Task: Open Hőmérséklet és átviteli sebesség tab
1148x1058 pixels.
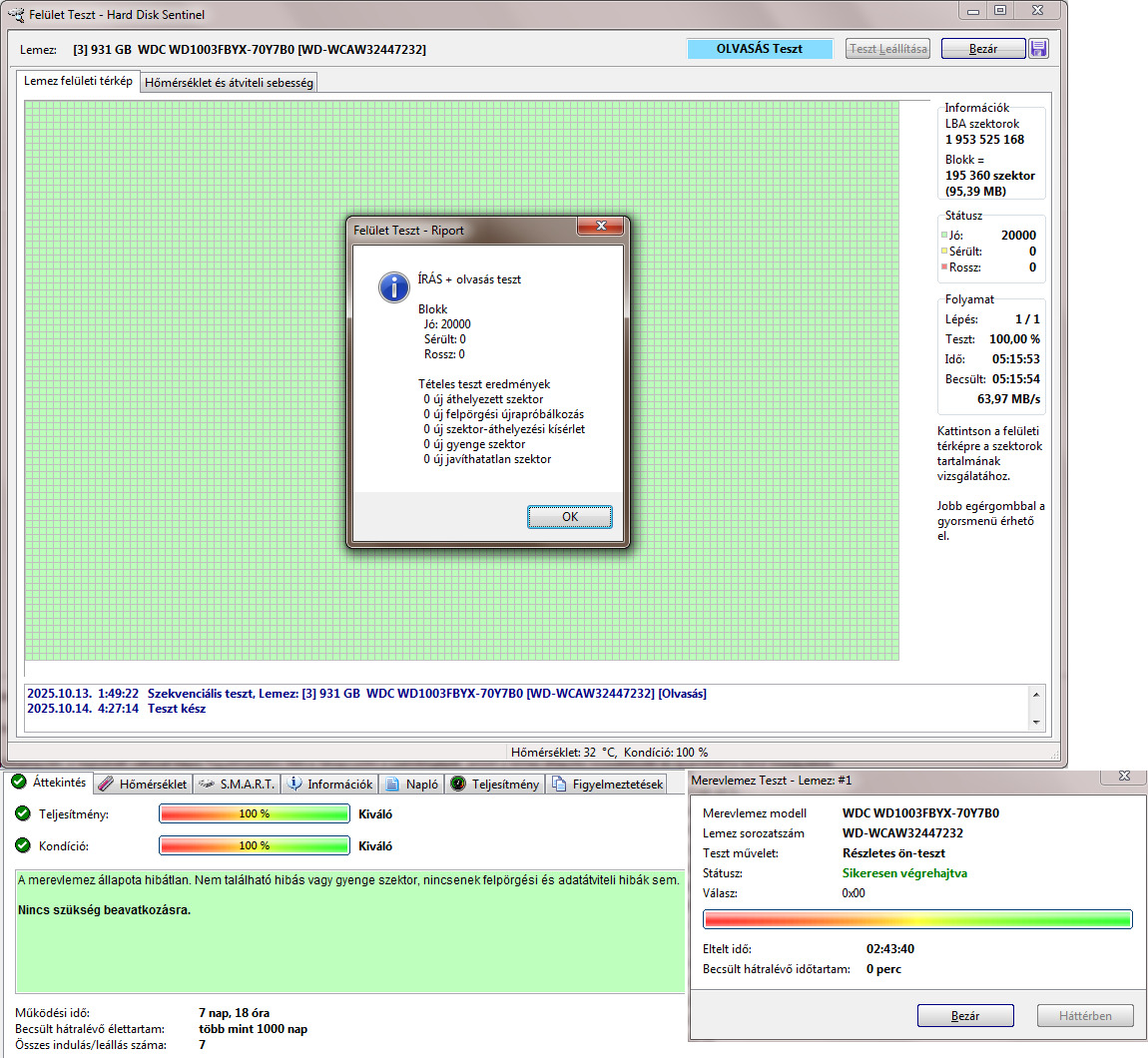Action: coord(229,83)
